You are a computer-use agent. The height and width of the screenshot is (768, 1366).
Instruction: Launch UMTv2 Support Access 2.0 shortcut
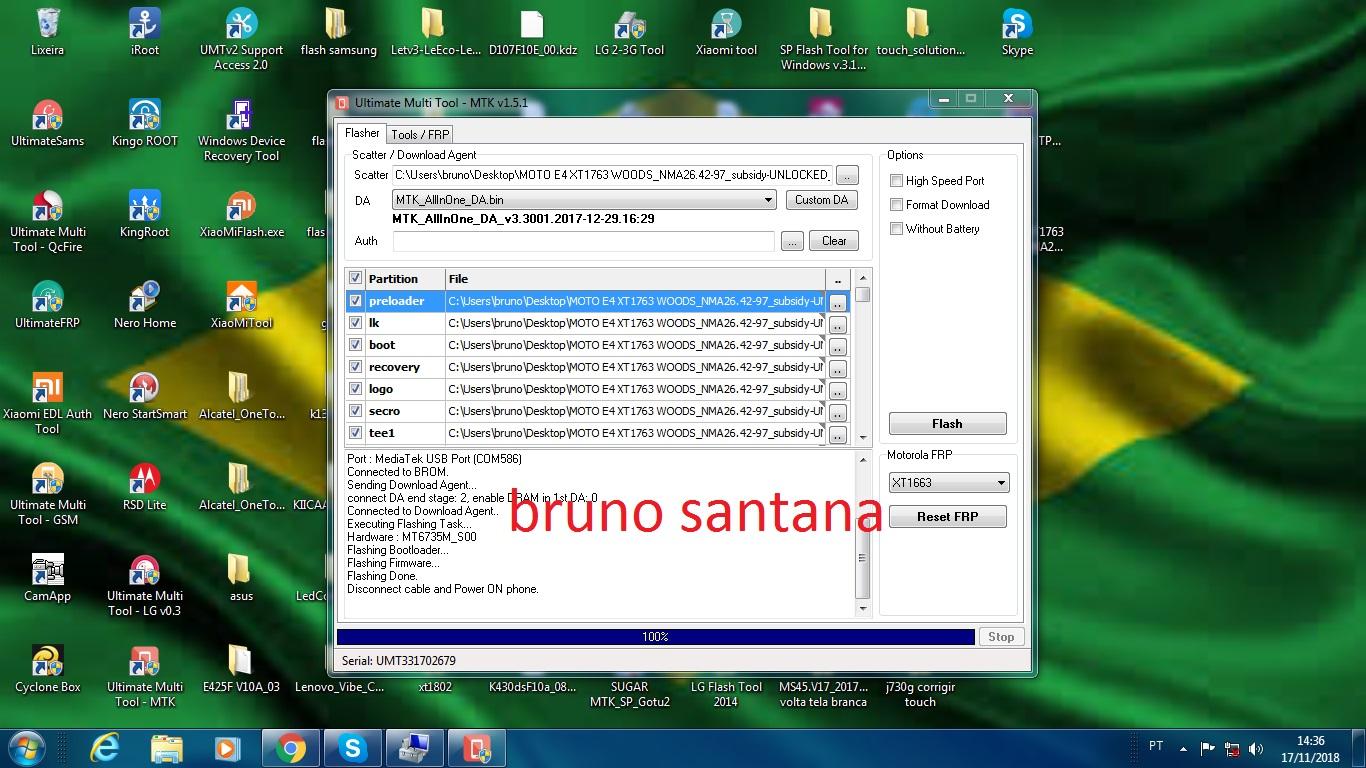point(241,39)
